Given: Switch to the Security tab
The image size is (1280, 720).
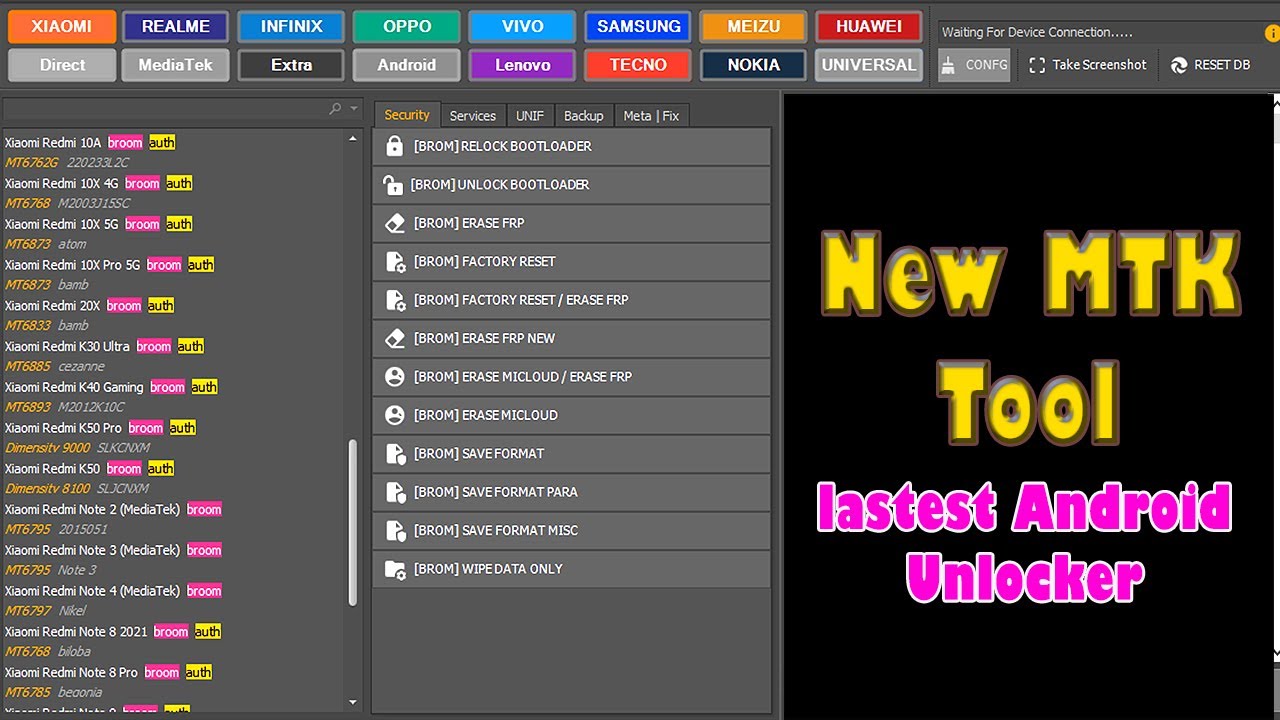Looking at the screenshot, I should (407, 115).
